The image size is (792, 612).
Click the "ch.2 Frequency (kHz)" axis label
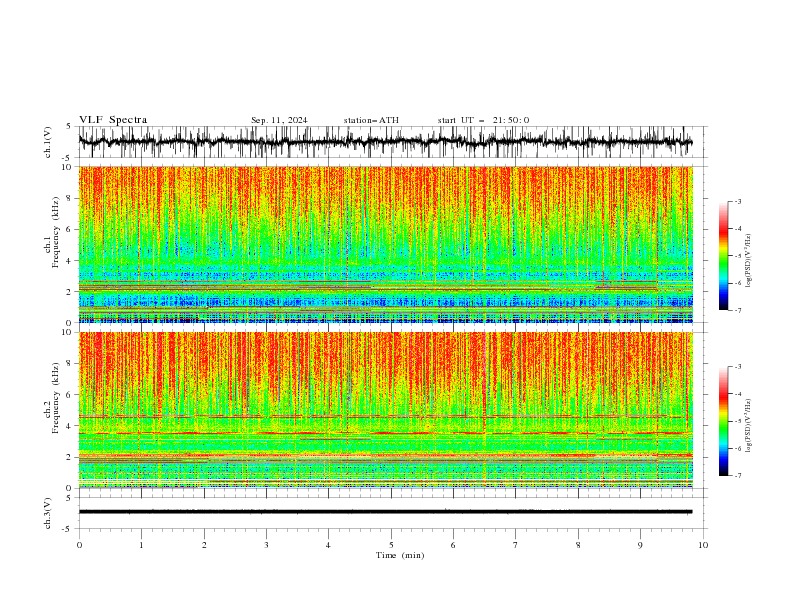click(53, 398)
